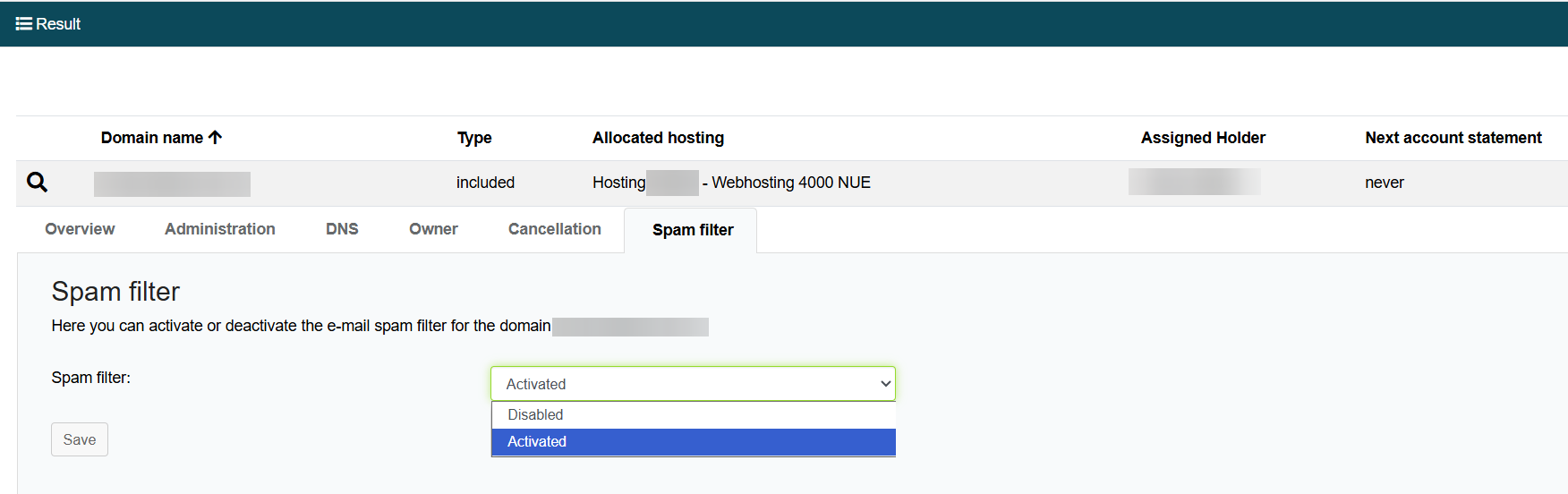The width and height of the screenshot is (1568, 494).
Task: Click the Spam filter heading
Action: [115, 292]
